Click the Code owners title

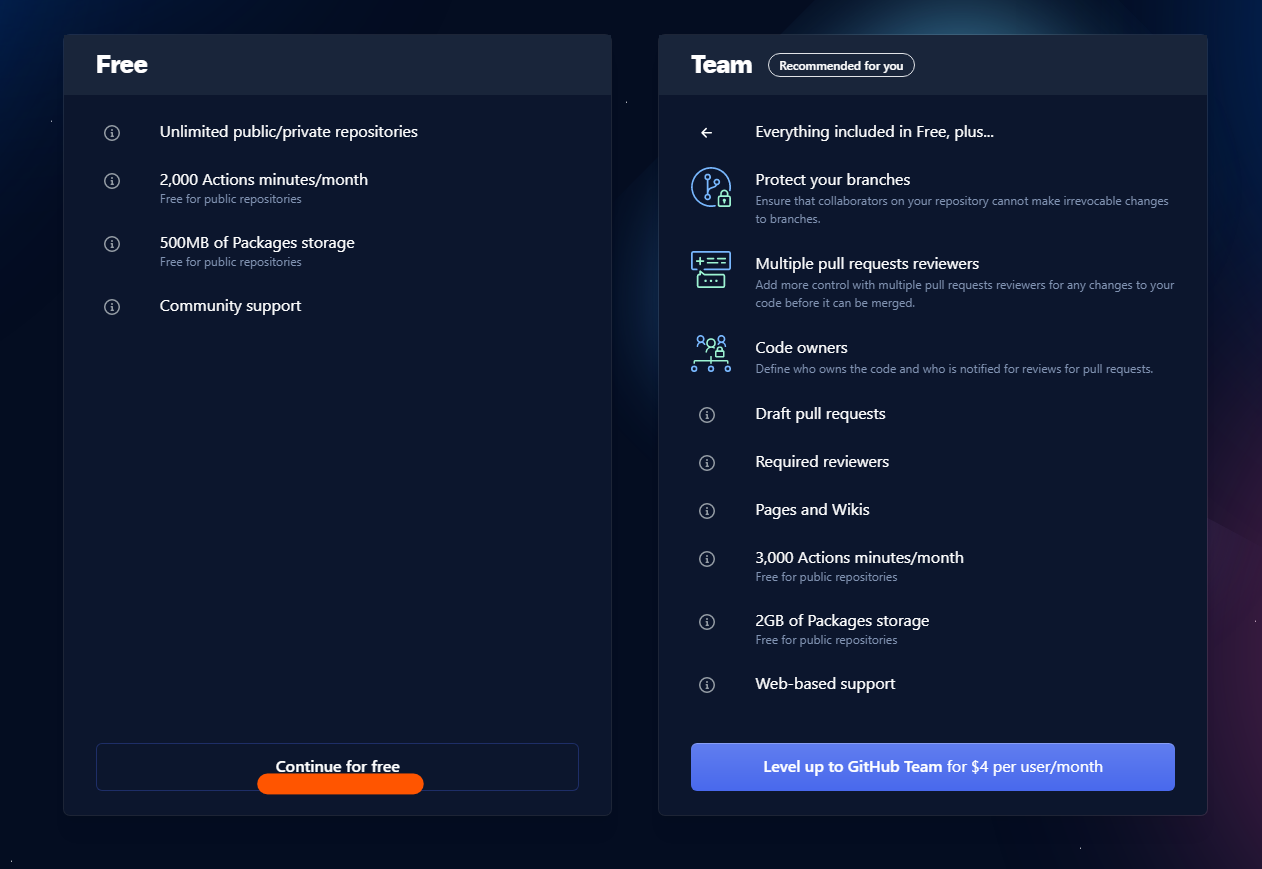click(x=801, y=348)
